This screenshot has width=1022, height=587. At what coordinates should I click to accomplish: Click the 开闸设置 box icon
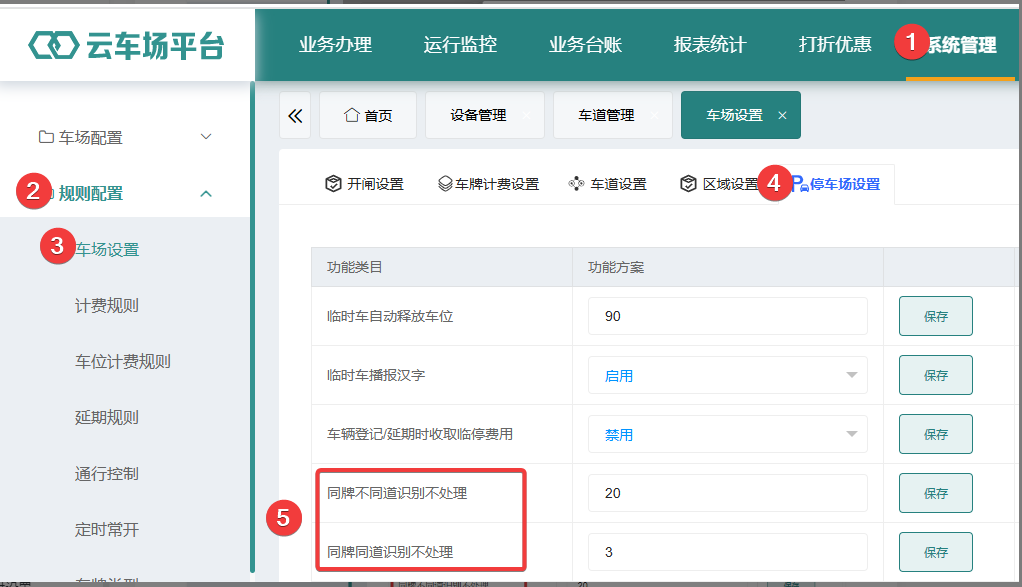[x=333, y=184]
